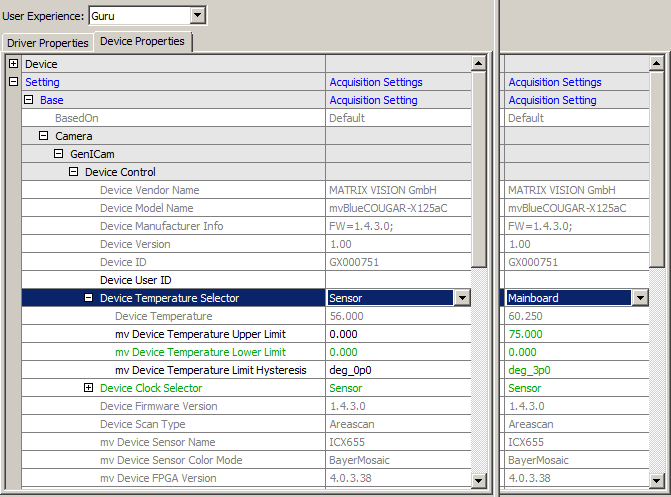Select the deg_0p0 hysteresis value

tap(397, 370)
